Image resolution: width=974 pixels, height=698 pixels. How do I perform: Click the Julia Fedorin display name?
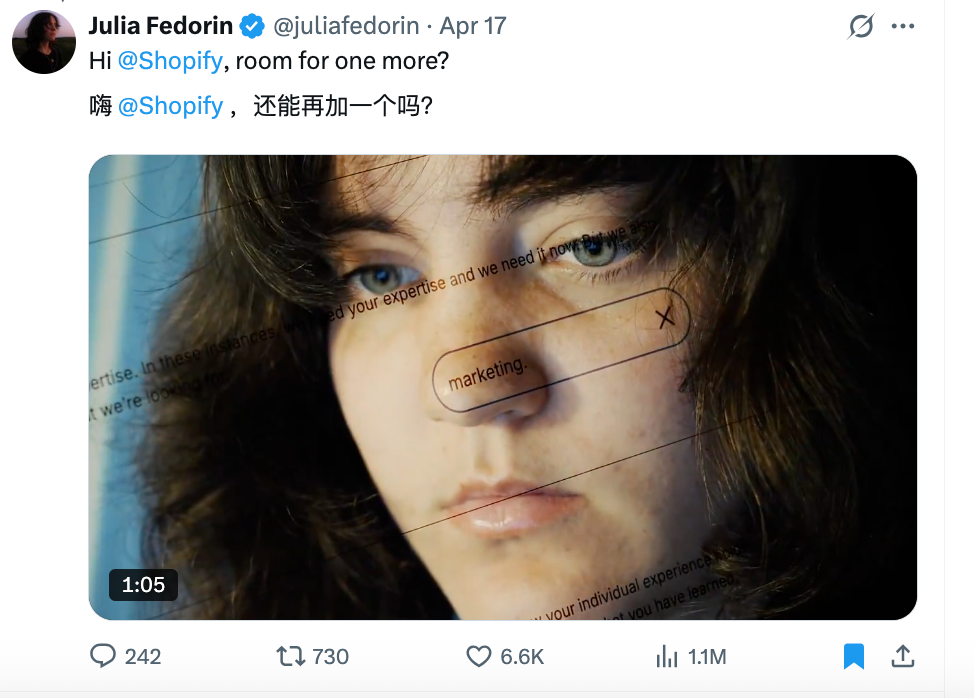click(160, 26)
